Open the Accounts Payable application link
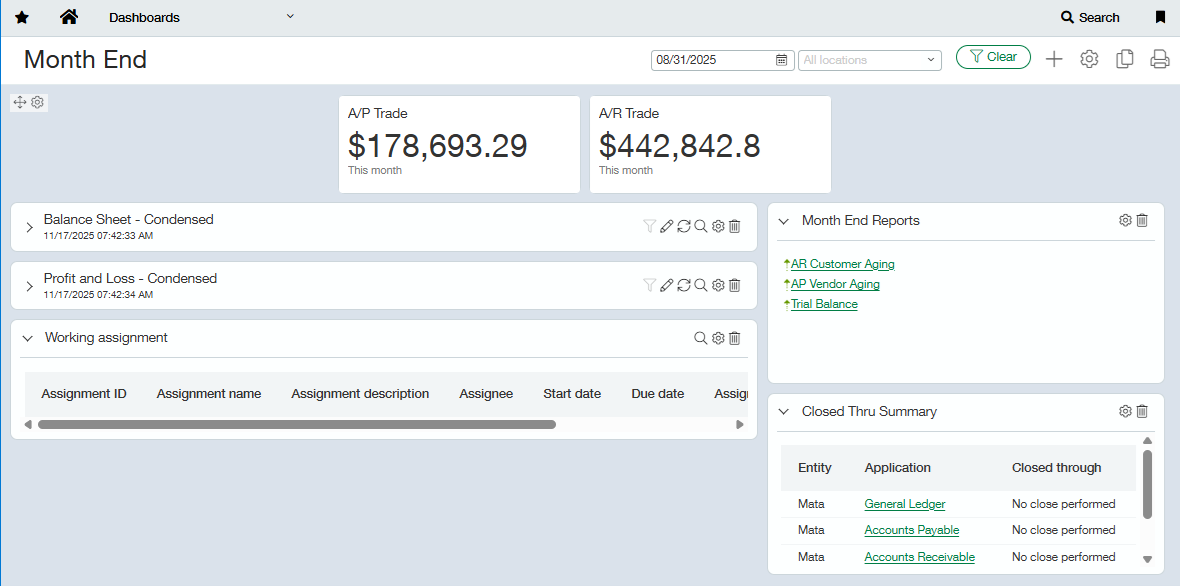Viewport: 1180px width, 586px height. 911,530
